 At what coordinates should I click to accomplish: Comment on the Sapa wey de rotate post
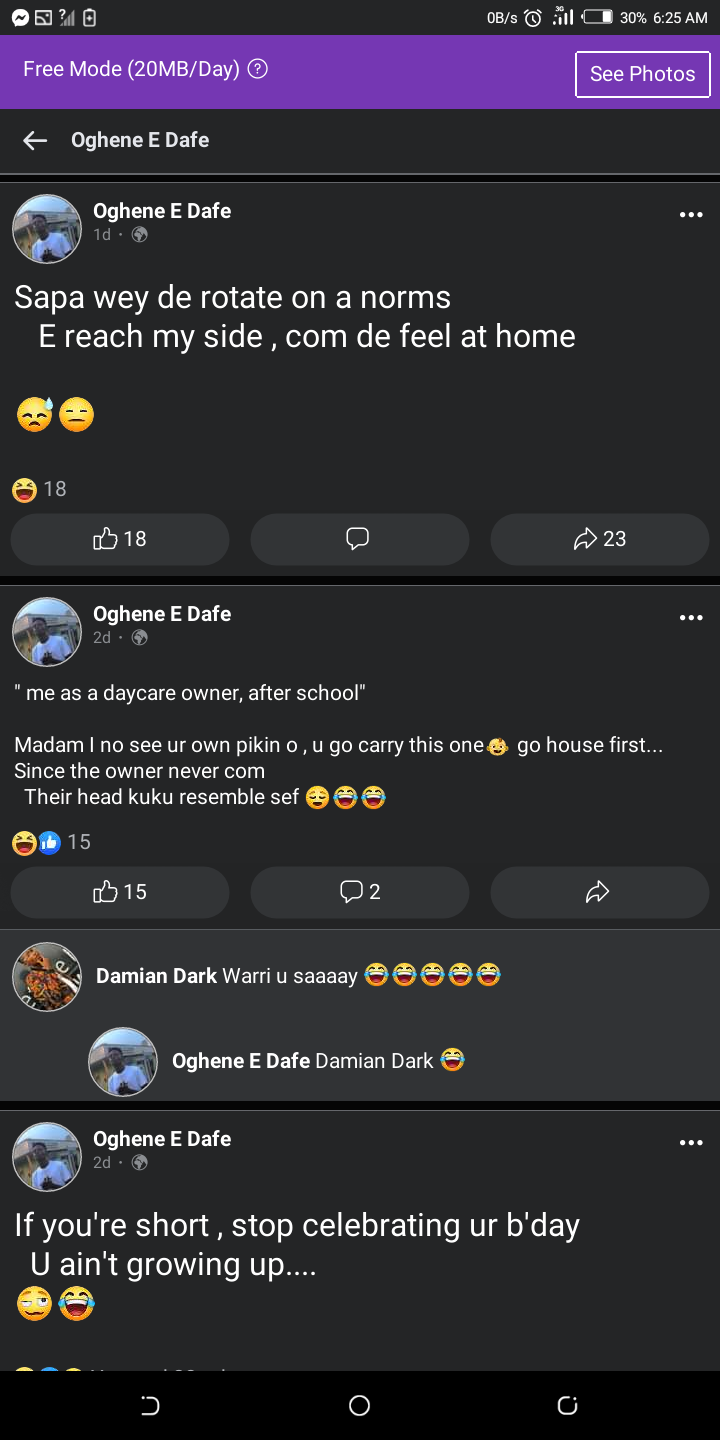click(x=359, y=539)
